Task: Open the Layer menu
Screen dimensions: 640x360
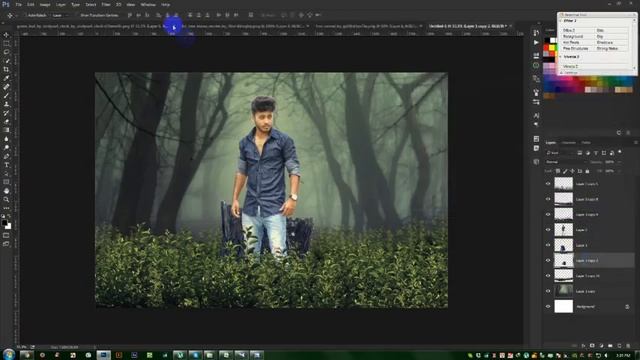Action: pos(60,4)
